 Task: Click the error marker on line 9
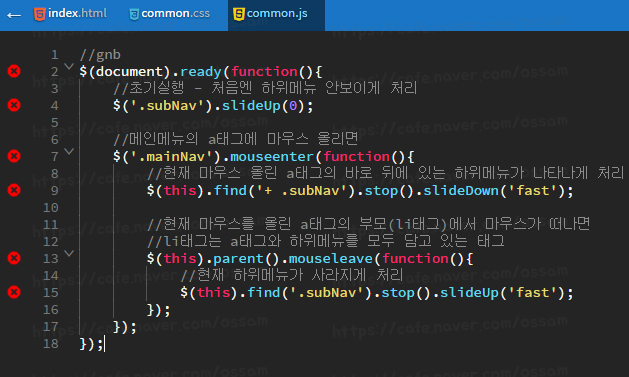tap(14, 190)
